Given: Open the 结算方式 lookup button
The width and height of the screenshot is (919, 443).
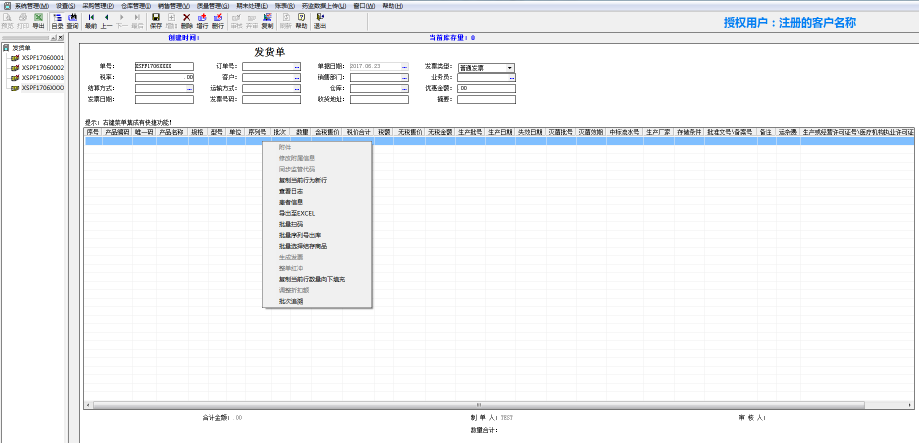Looking at the screenshot, I should click(x=190, y=88).
